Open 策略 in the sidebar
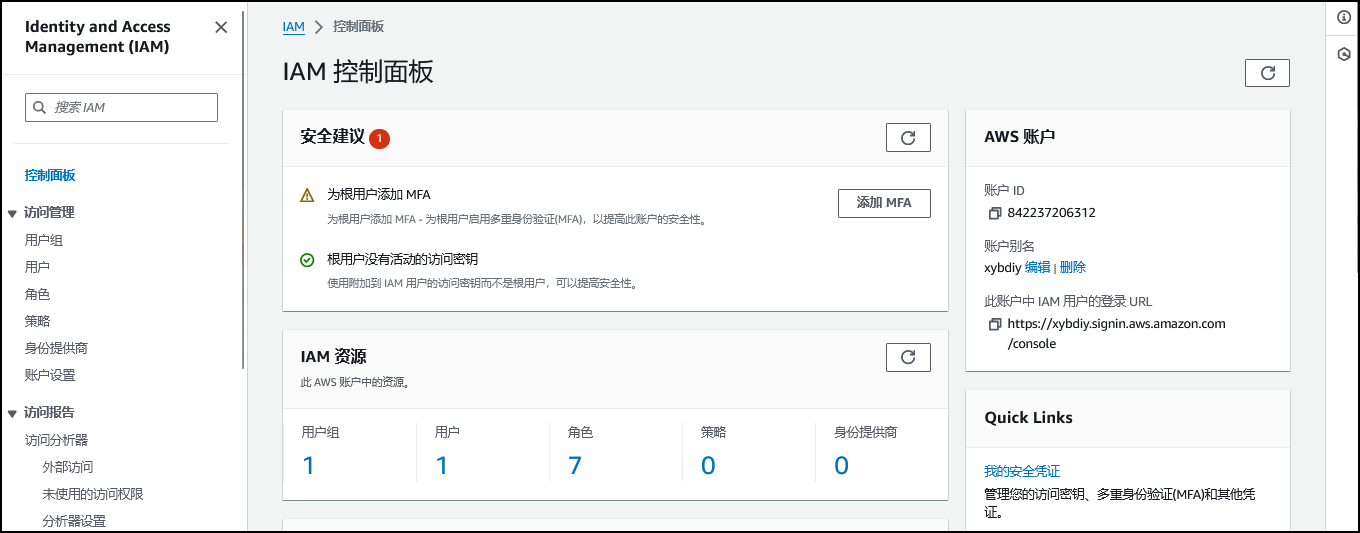1360x533 pixels. [37, 321]
